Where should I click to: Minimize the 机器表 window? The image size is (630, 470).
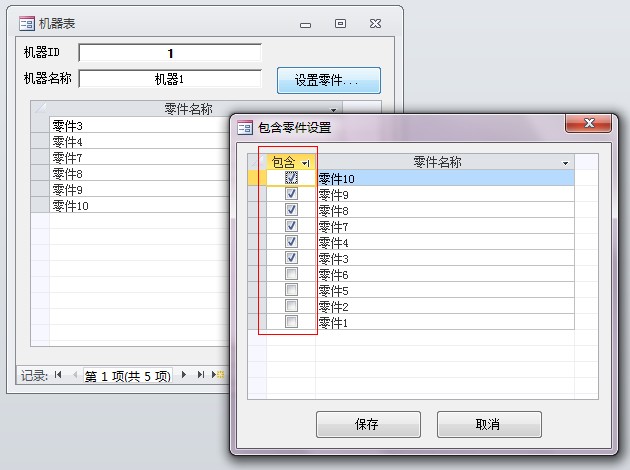pyautogui.click(x=305, y=25)
